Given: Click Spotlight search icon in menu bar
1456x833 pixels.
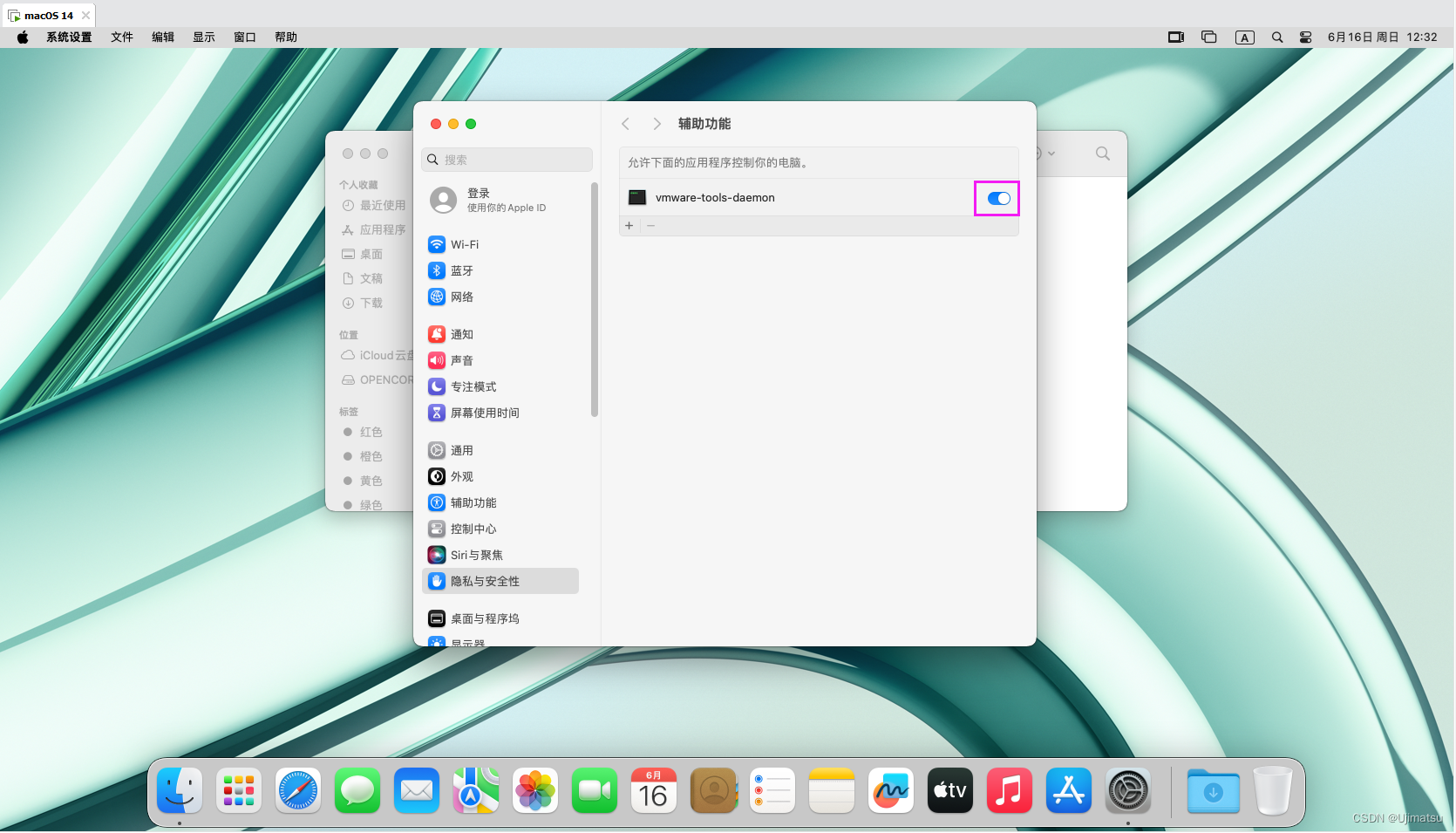Looking at the screenshot, I should pyautogui.click(x=1277, y=37).
